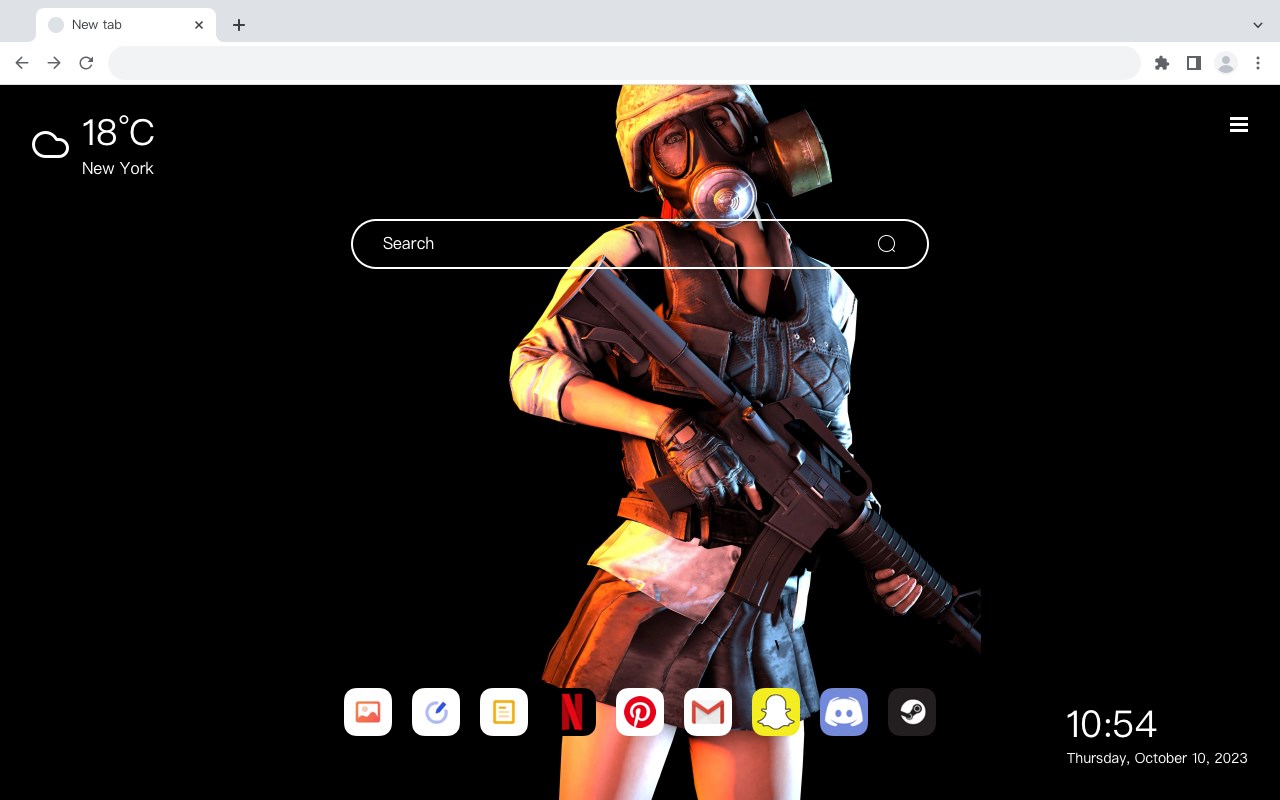Toggle the browser side panel
Image resolution: width=1280 pixels, height=800 pixels.
point(1194,63)
